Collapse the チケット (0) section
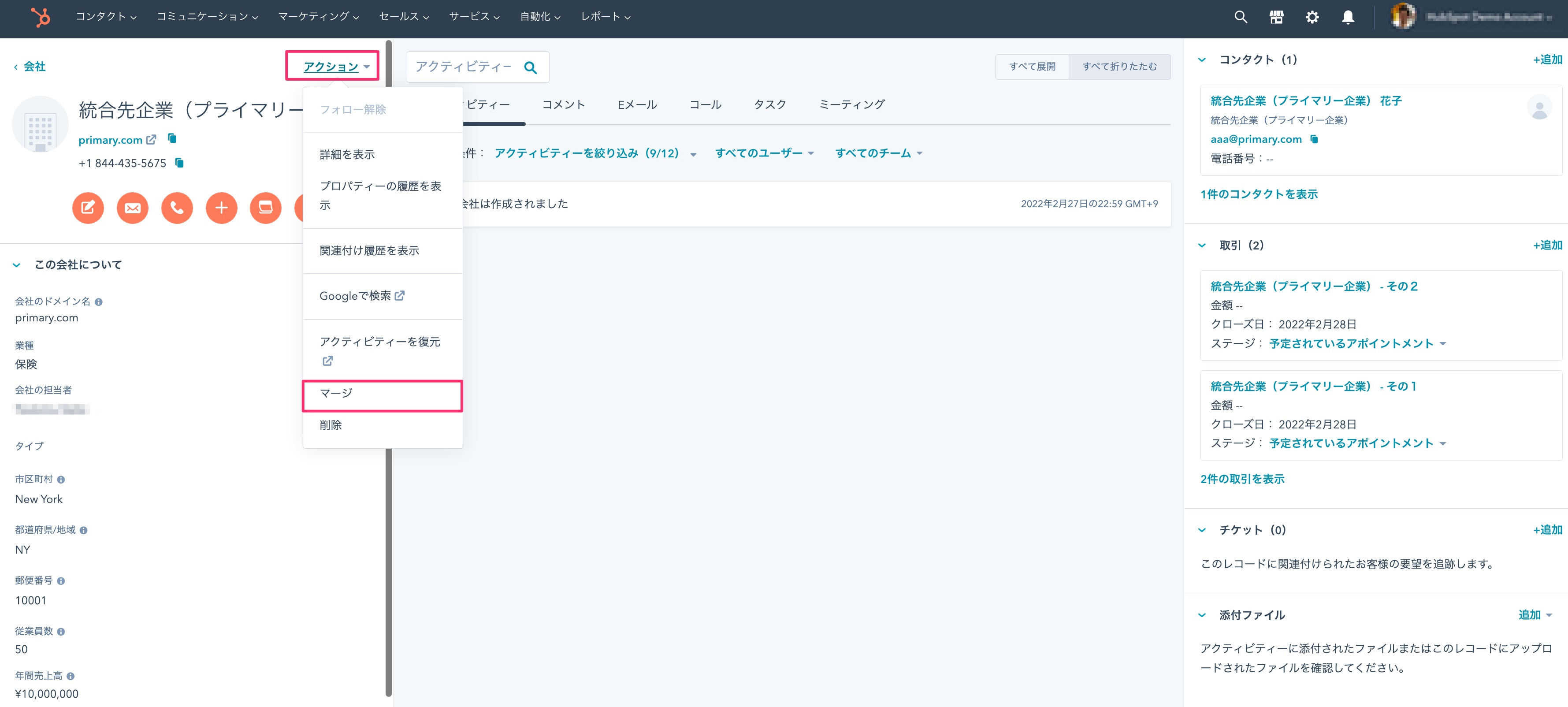The image size is (1568, 707). [x=1202, y=530]
